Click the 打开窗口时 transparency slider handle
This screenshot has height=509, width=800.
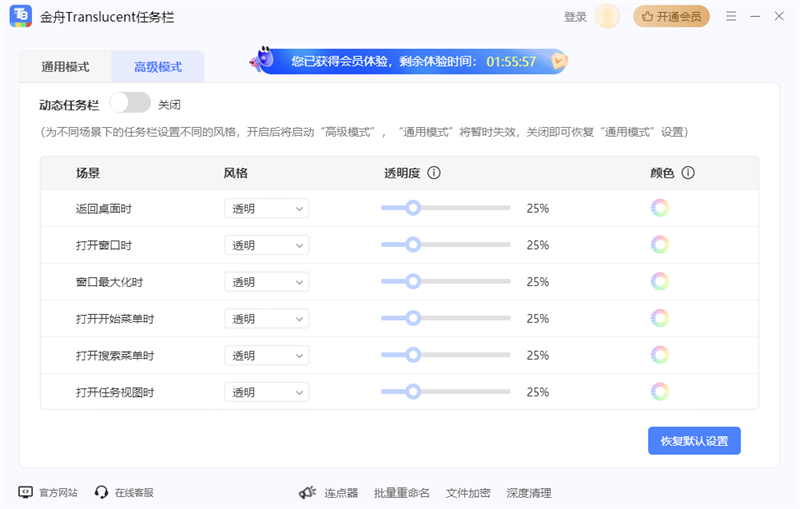coord(412,245)
